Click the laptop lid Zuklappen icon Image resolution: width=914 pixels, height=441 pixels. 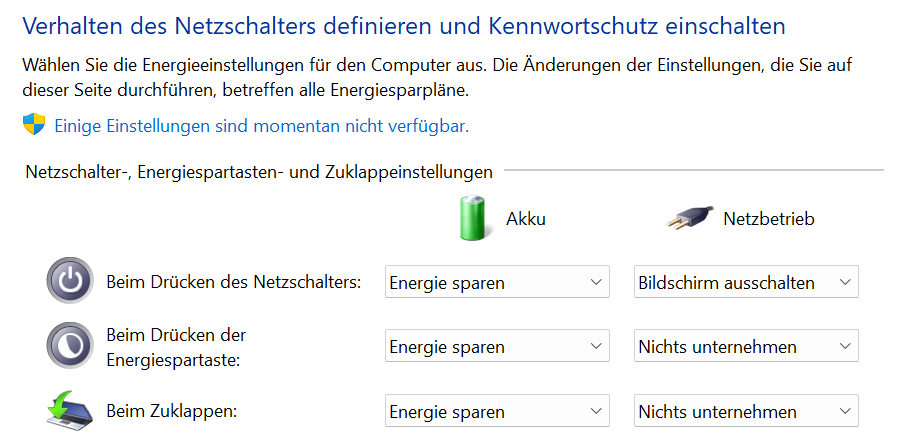coord(69,410)
